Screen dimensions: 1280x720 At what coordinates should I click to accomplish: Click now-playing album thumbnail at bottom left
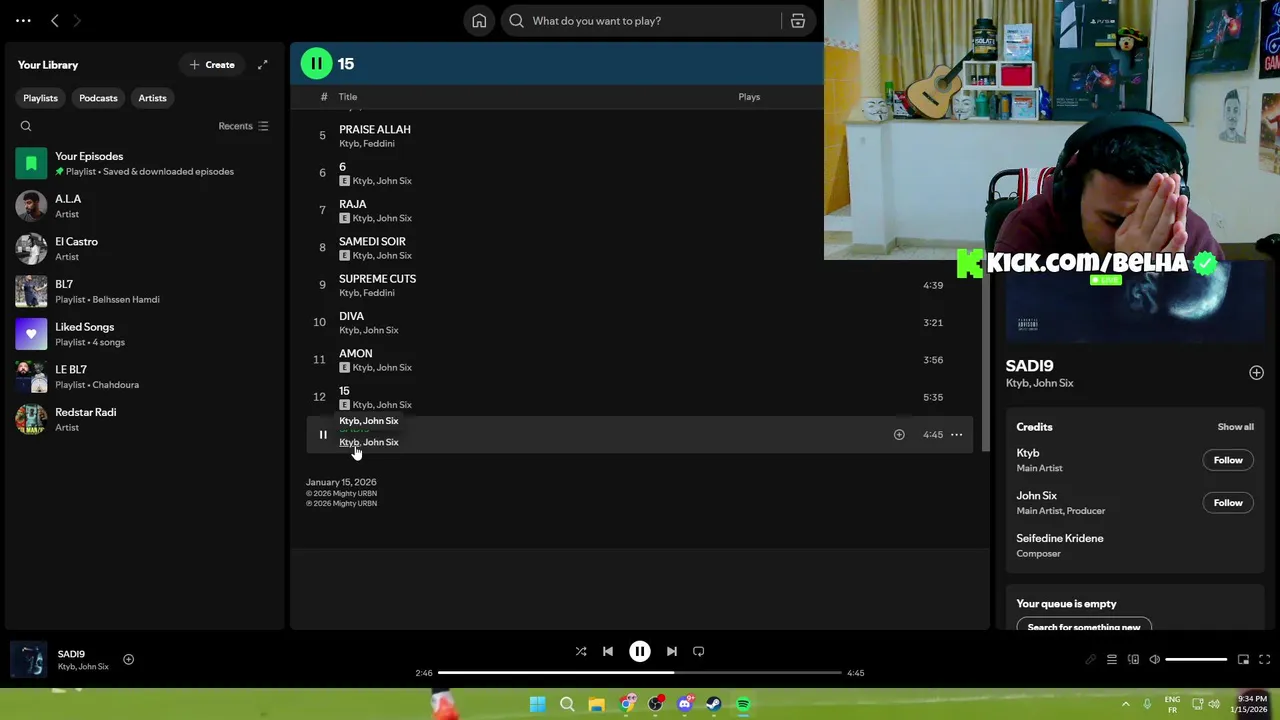click(x=29, y=660)
